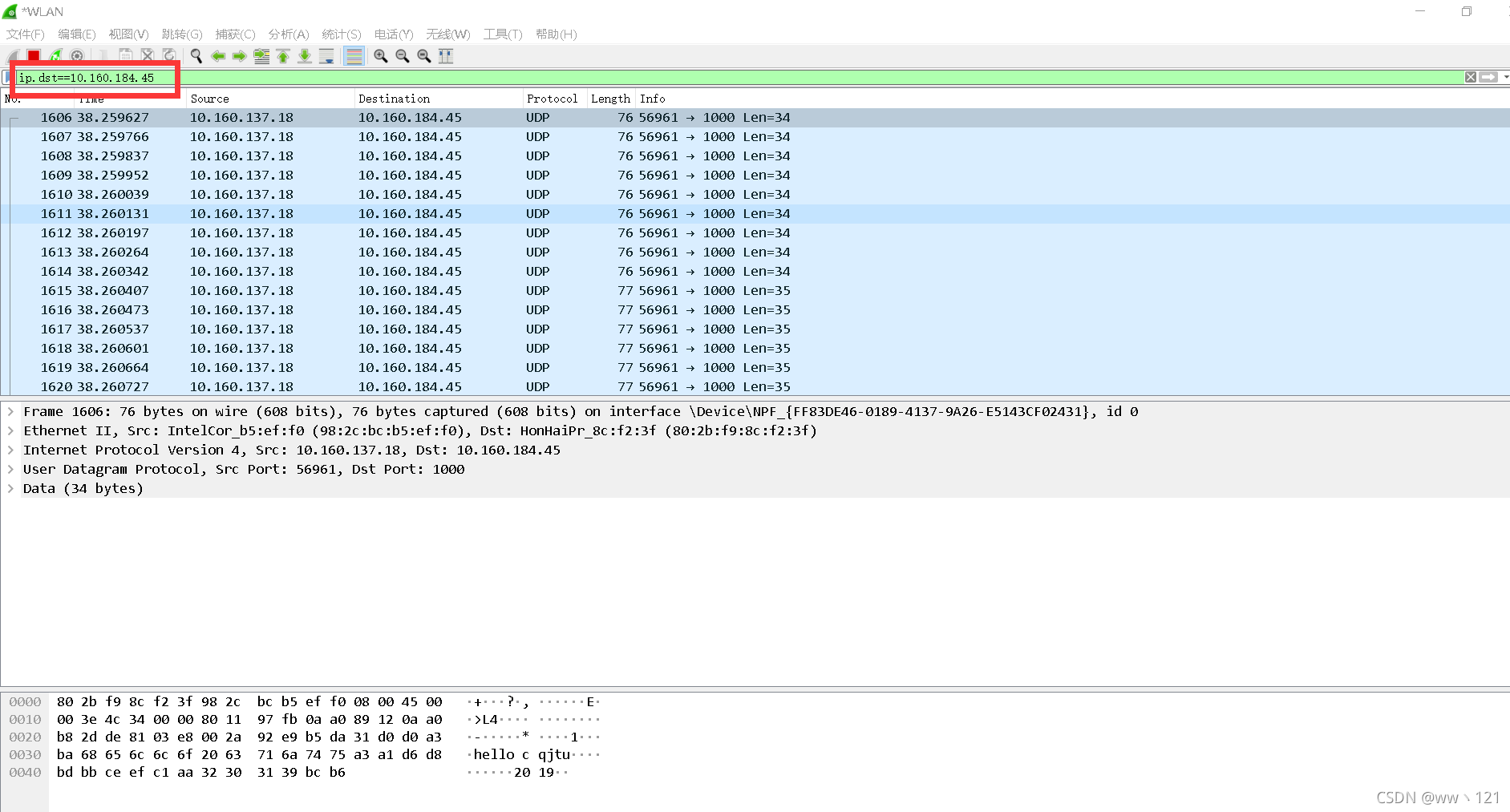The height and width of the screenshot is (812, 1510).
Task: Open the 跳转(G) menu
Action: pos(182,34)
